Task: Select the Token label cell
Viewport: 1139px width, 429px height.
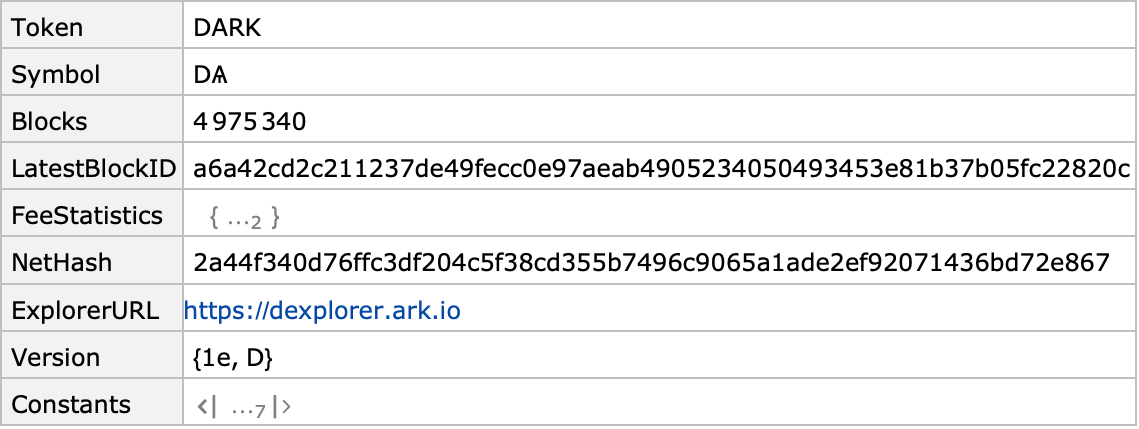Action: pyautogui.click(x=92, y=27)
